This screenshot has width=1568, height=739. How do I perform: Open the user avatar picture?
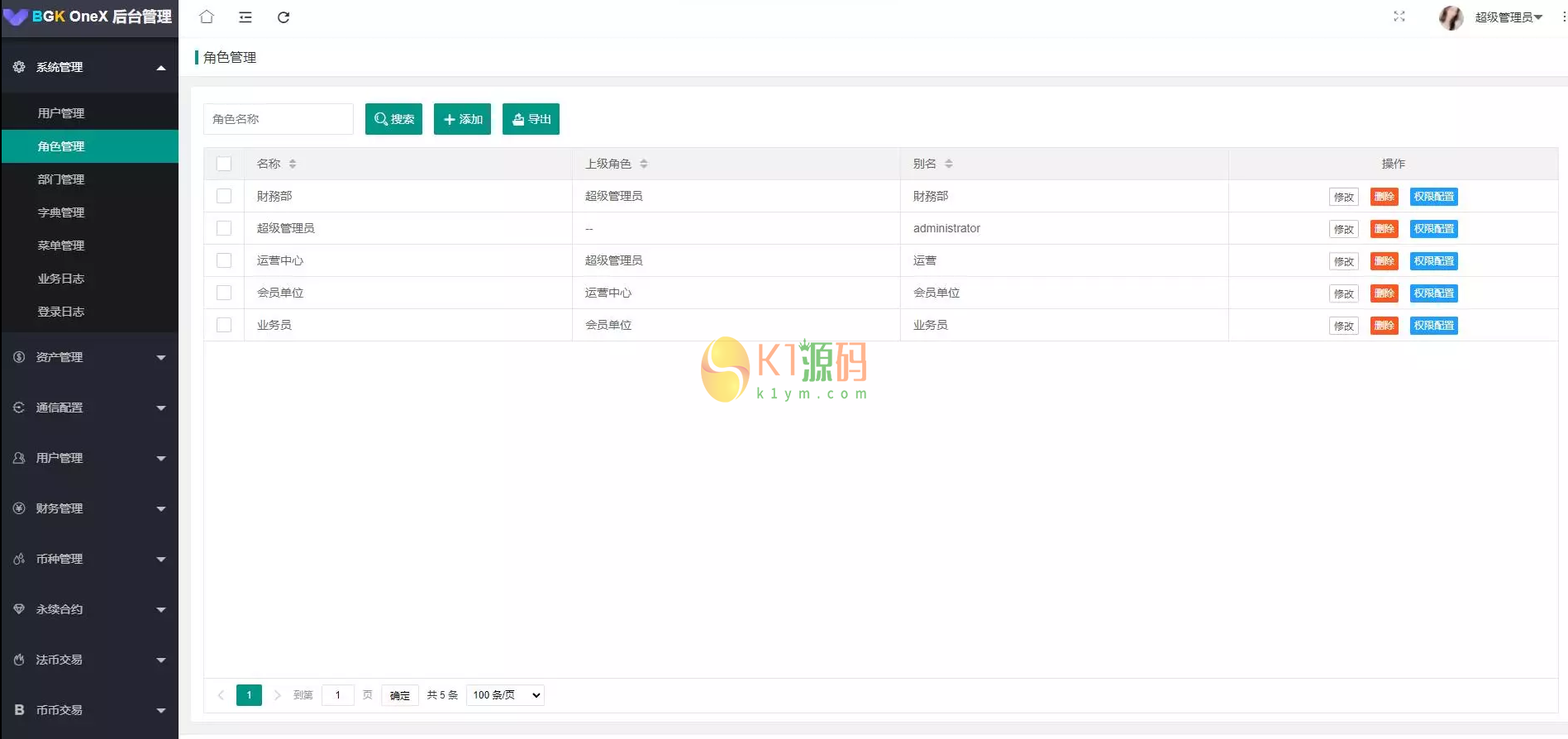pyautogui.click(x=1451, y=17)
